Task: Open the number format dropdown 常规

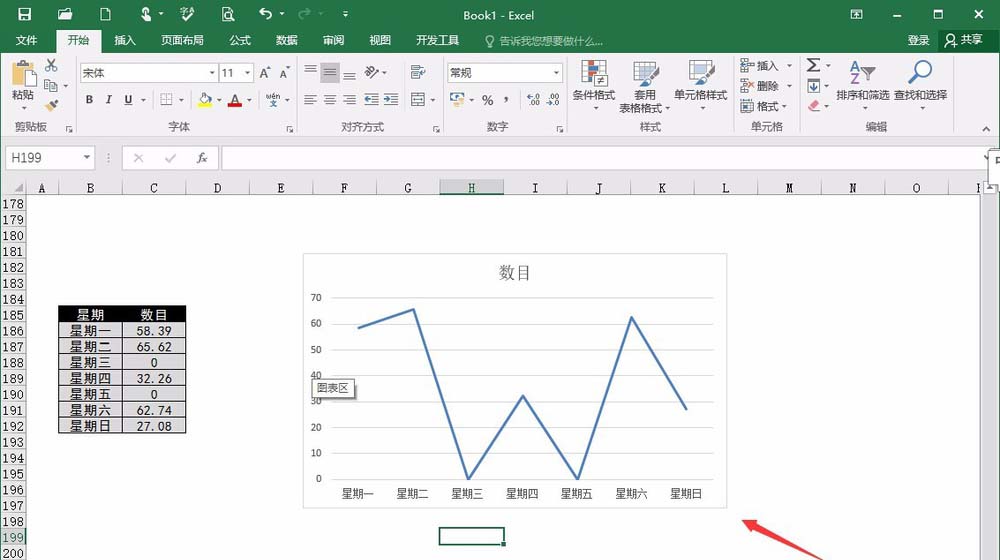Action: [x=556, y=73]
